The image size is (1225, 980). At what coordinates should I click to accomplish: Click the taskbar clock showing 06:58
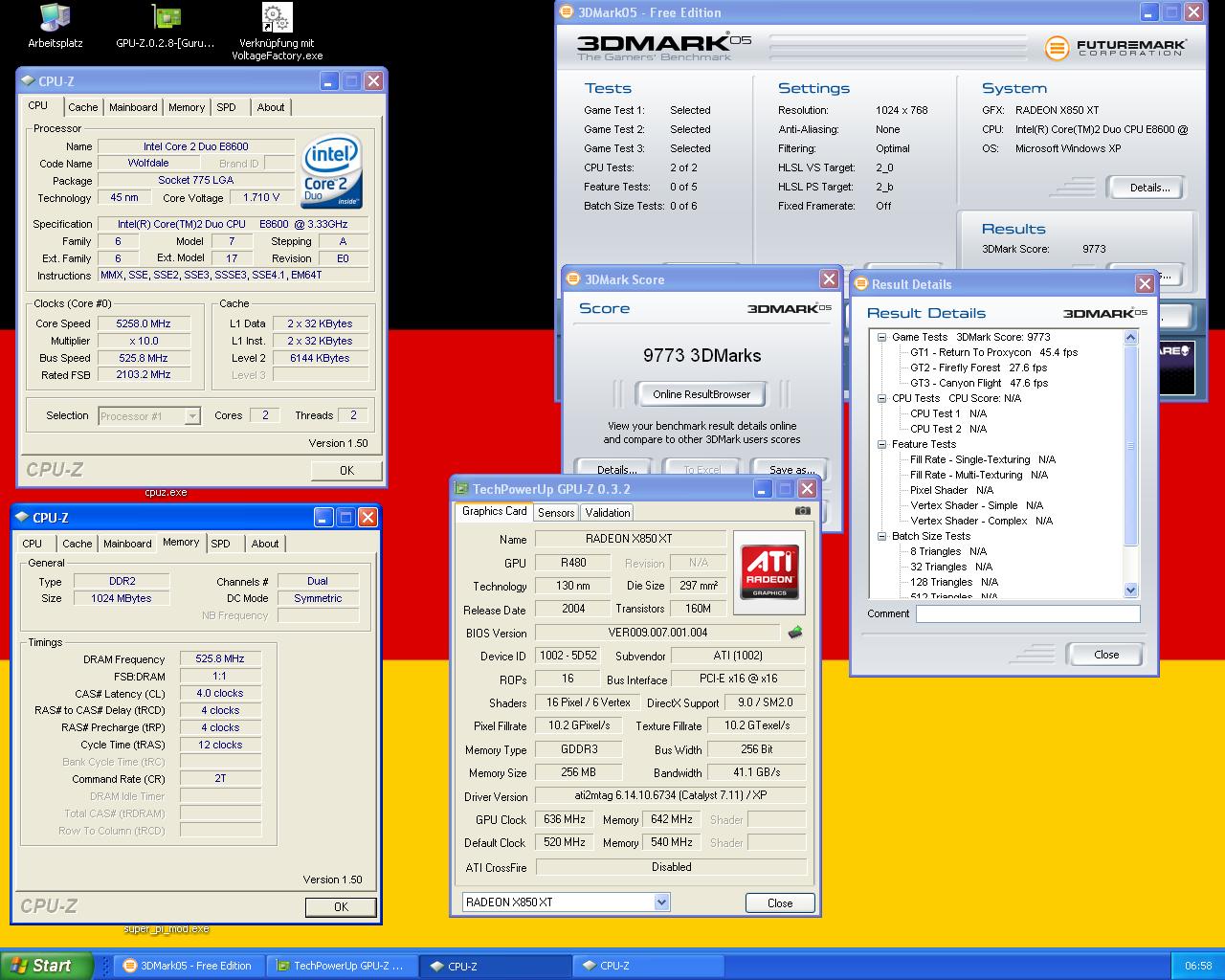pyautogui.click(x=1198, y=966)
